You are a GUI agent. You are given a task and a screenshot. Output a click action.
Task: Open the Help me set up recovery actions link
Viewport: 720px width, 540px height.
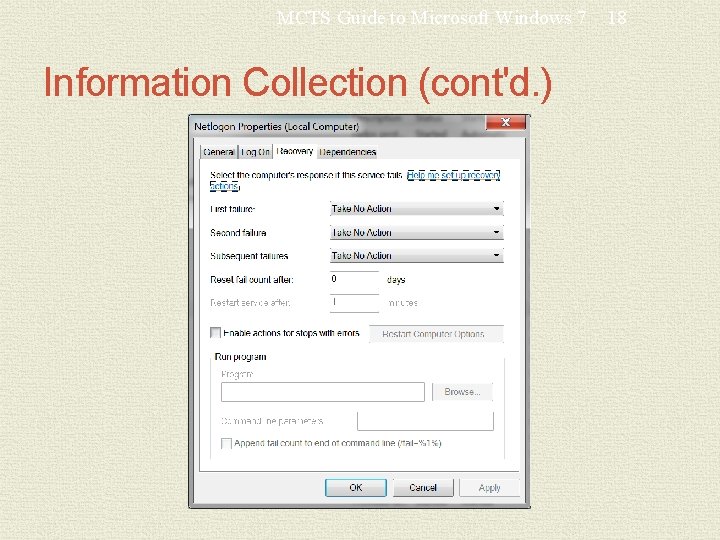click(x=453, y=175)
